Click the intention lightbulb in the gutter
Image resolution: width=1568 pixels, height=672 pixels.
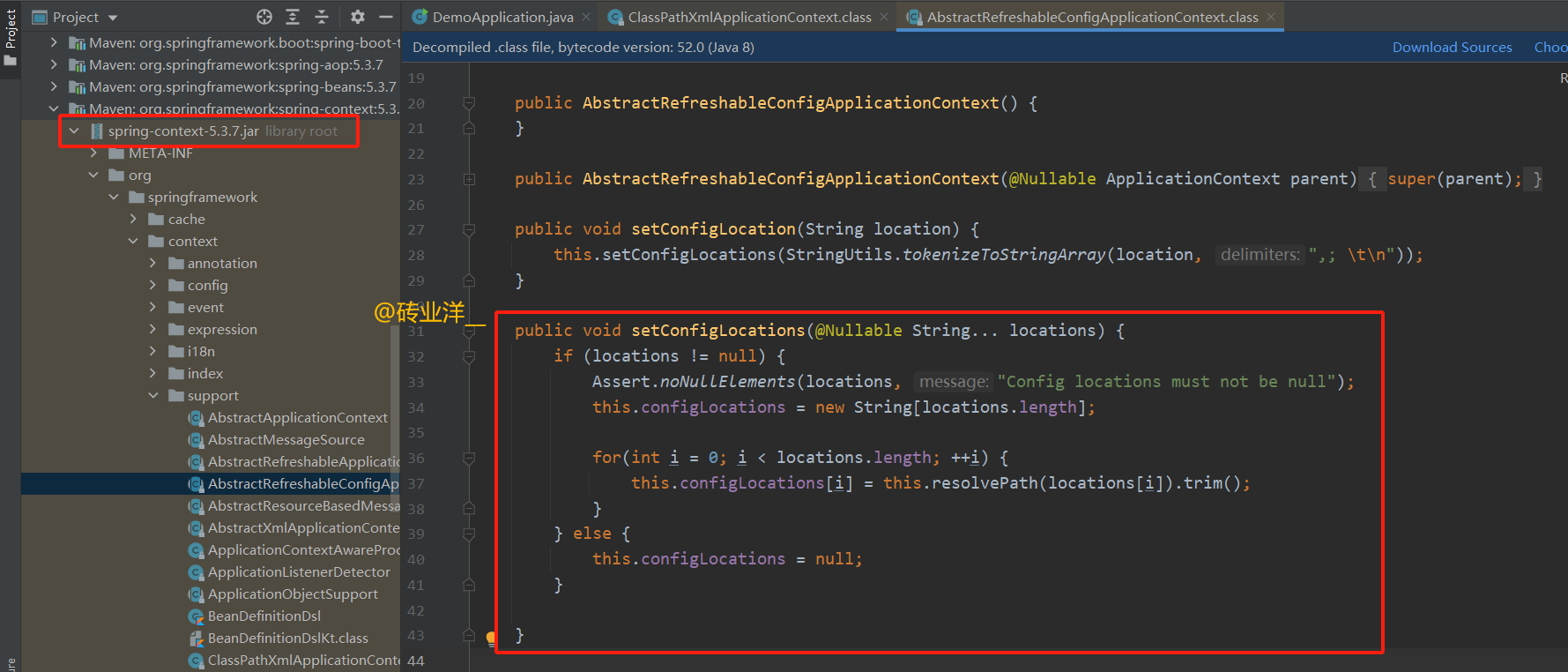(x=492, y=638)
